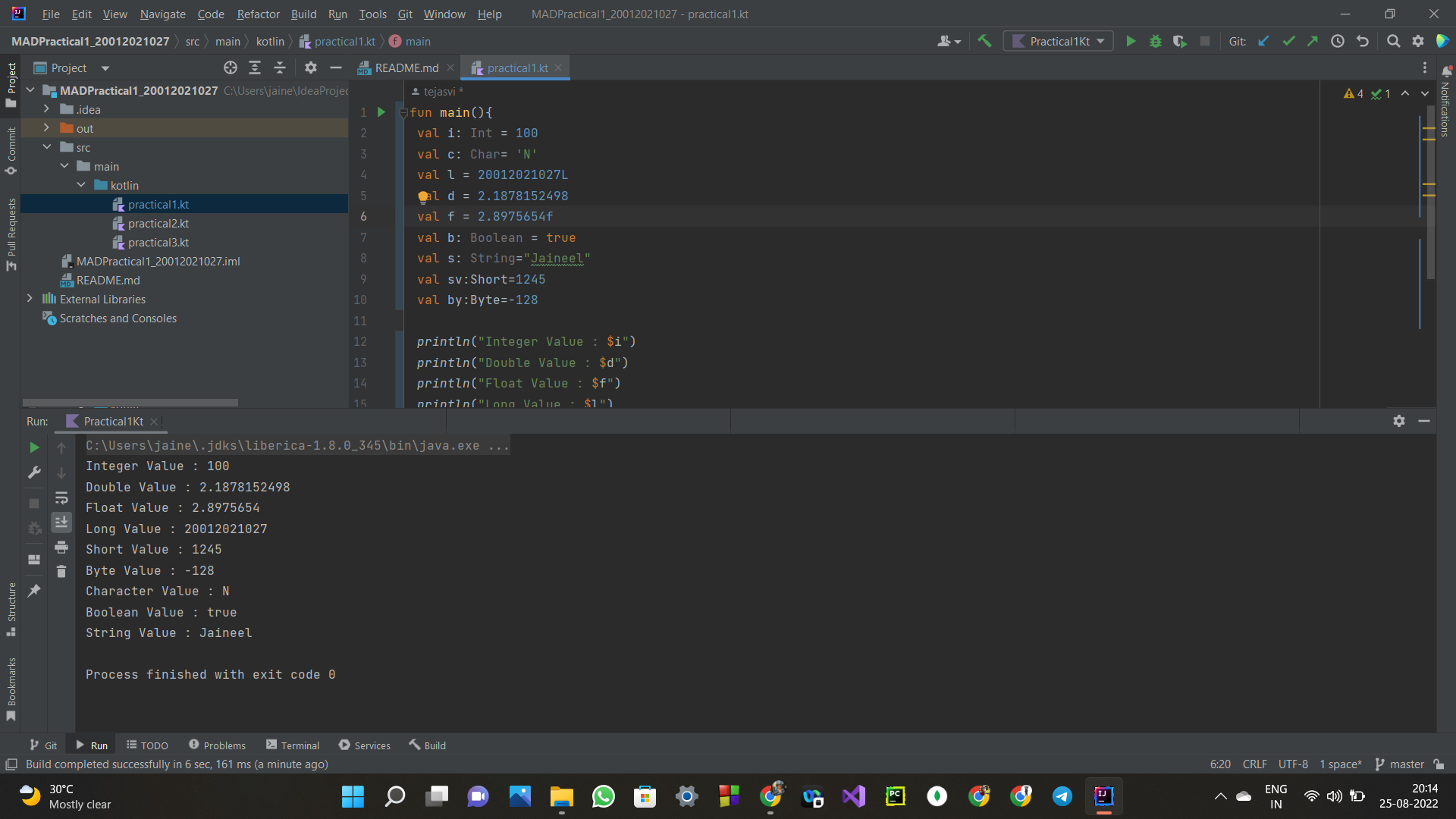Run the Practical1Kt configuration from the toolbar
This screenshot has height=819, width=1456.
coord(1131,41)
